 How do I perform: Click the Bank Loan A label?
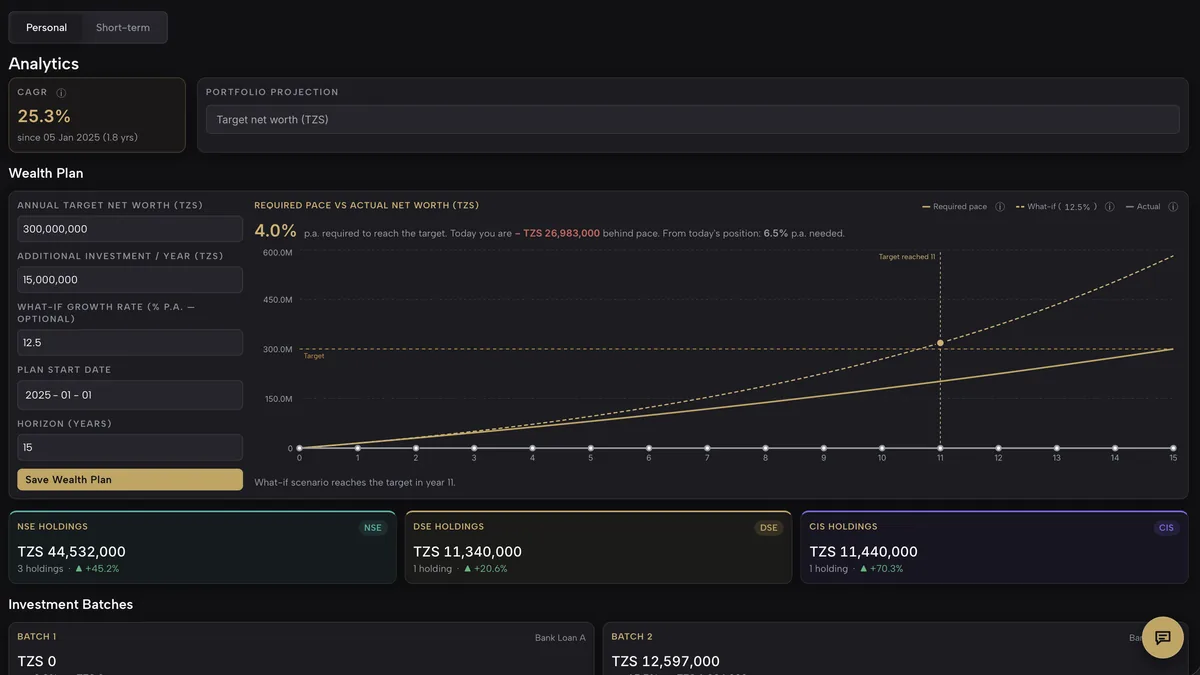tap(560, 637)
